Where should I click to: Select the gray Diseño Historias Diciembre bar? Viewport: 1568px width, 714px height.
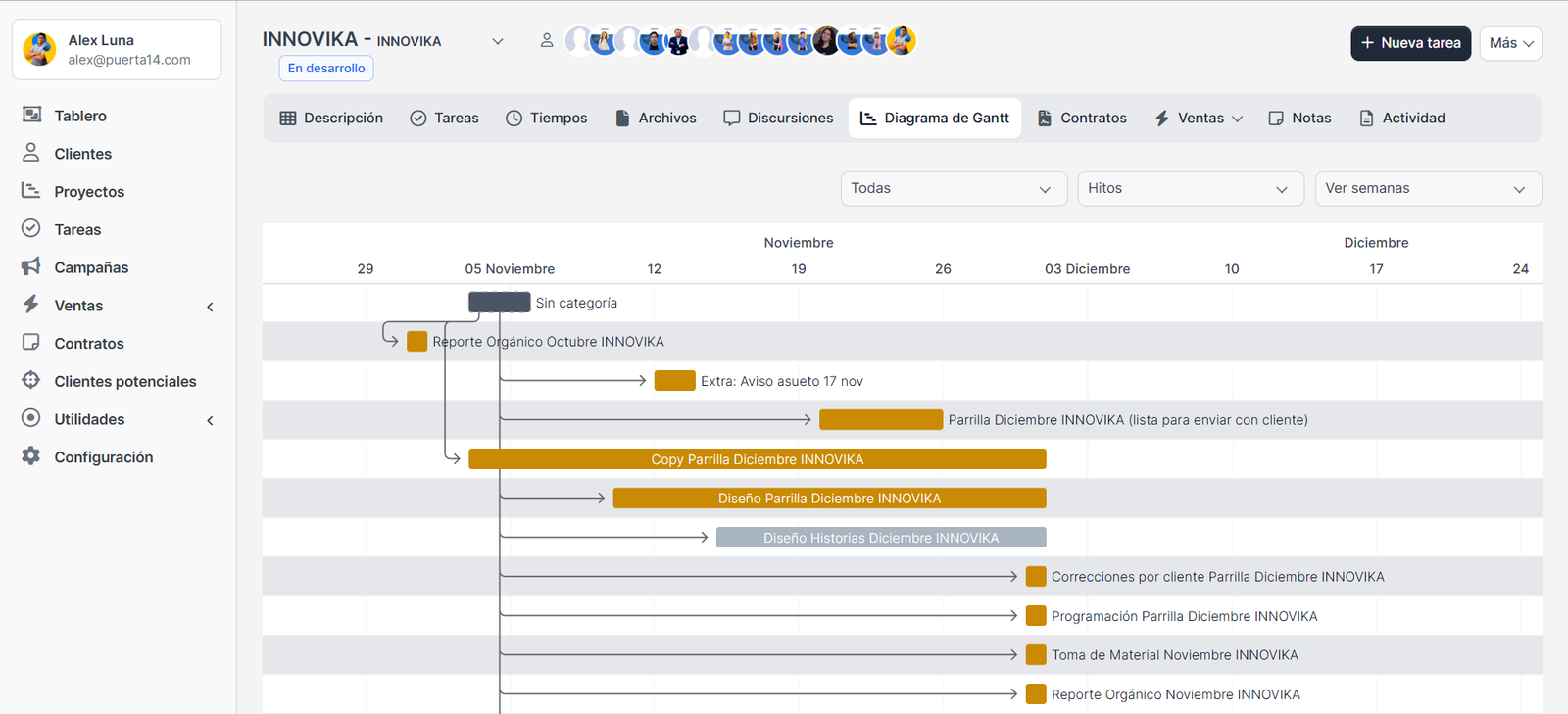880,538
